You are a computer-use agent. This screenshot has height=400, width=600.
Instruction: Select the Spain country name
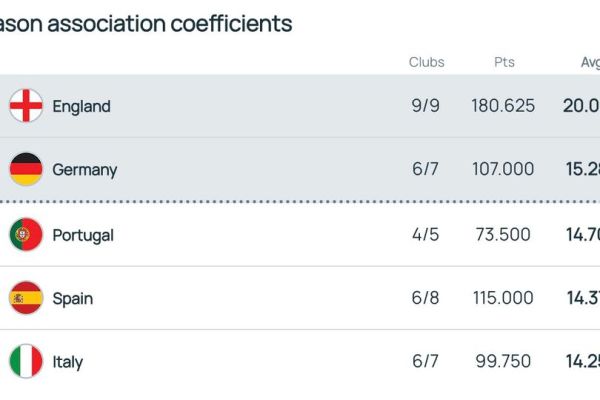tap(72, 298)
